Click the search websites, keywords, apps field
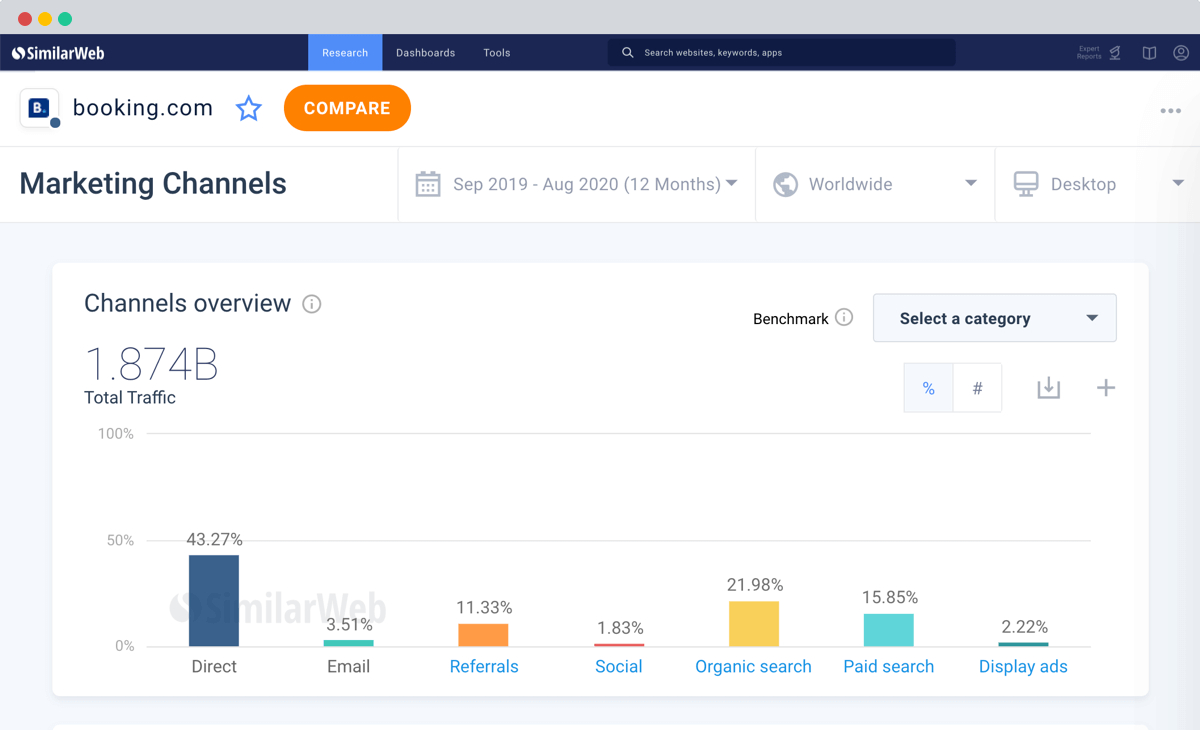1200x730 pixels. [x=781, y=53]
